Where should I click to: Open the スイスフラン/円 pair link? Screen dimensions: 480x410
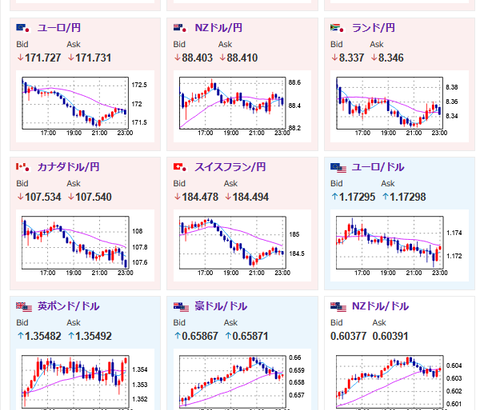(230, 167)
